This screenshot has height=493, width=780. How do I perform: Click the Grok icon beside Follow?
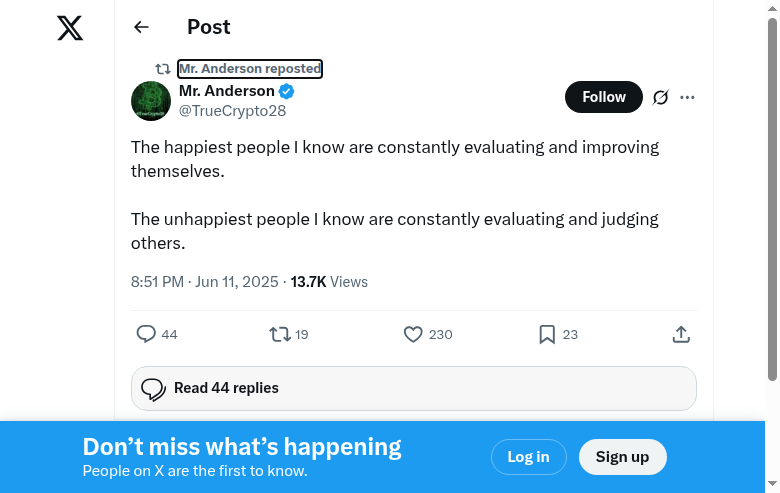660,97
